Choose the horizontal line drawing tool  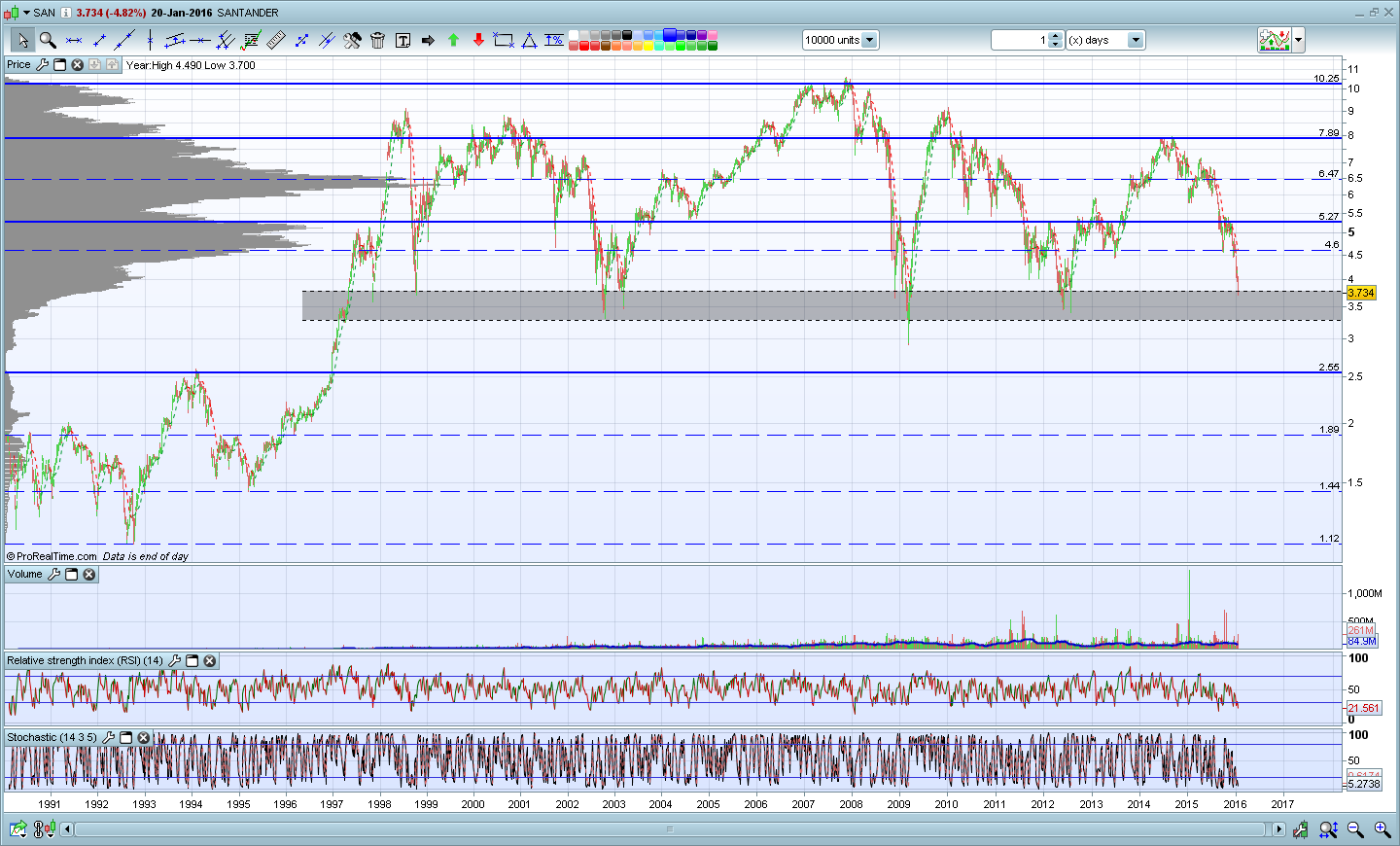tap(200, 40)
